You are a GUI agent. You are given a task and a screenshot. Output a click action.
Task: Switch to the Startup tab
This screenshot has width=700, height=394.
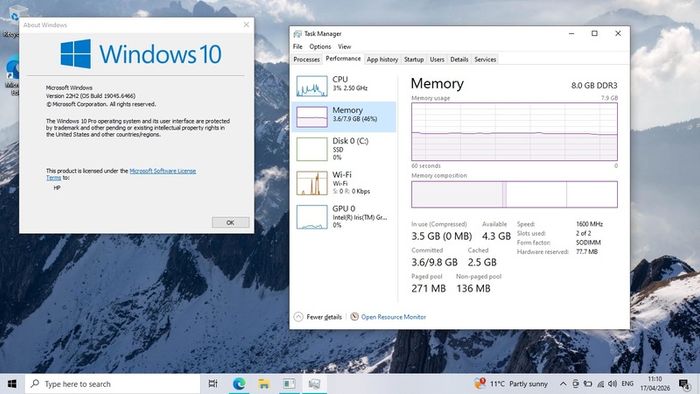414,59
